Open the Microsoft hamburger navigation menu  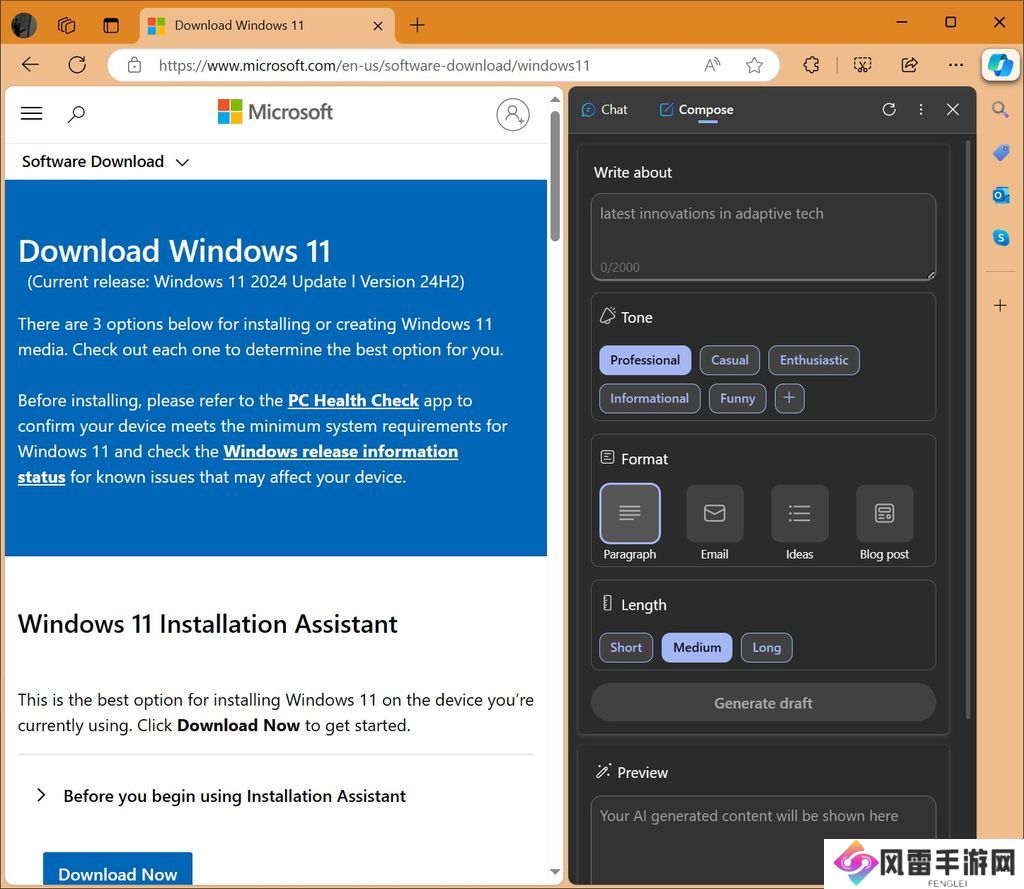coord(32,114)
